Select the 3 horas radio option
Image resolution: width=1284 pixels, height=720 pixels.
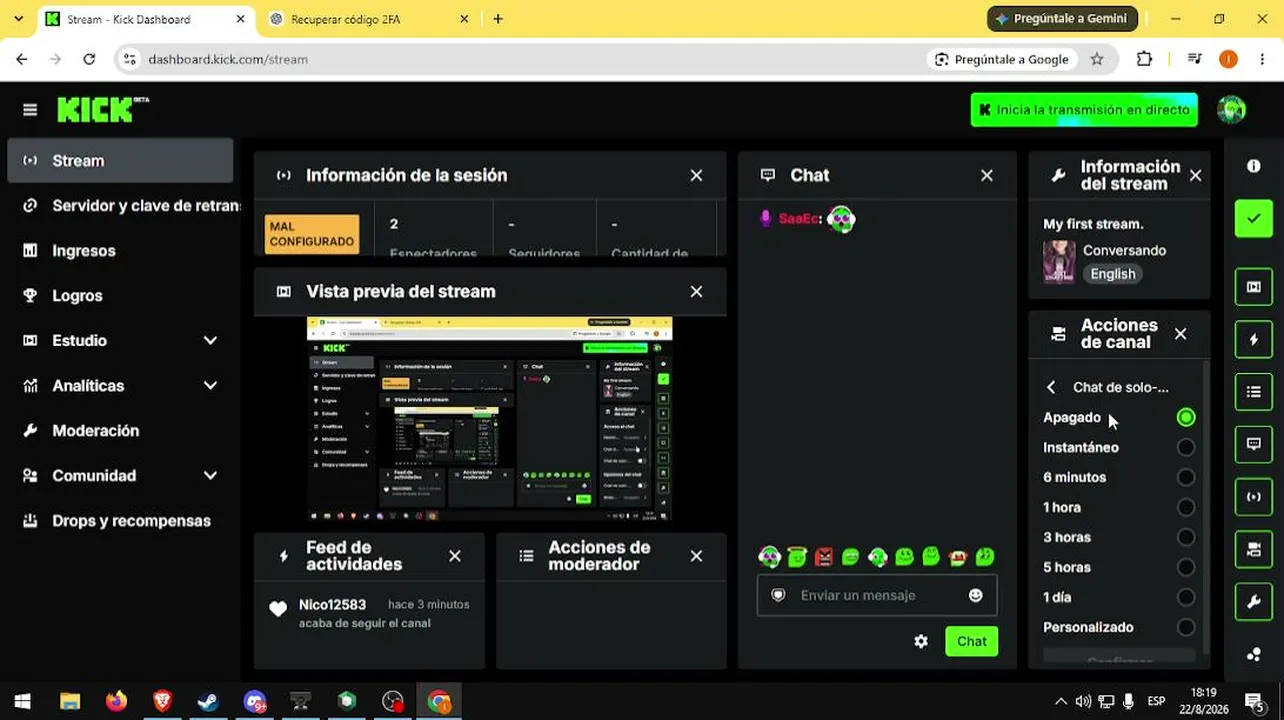tap(1186, 538)
